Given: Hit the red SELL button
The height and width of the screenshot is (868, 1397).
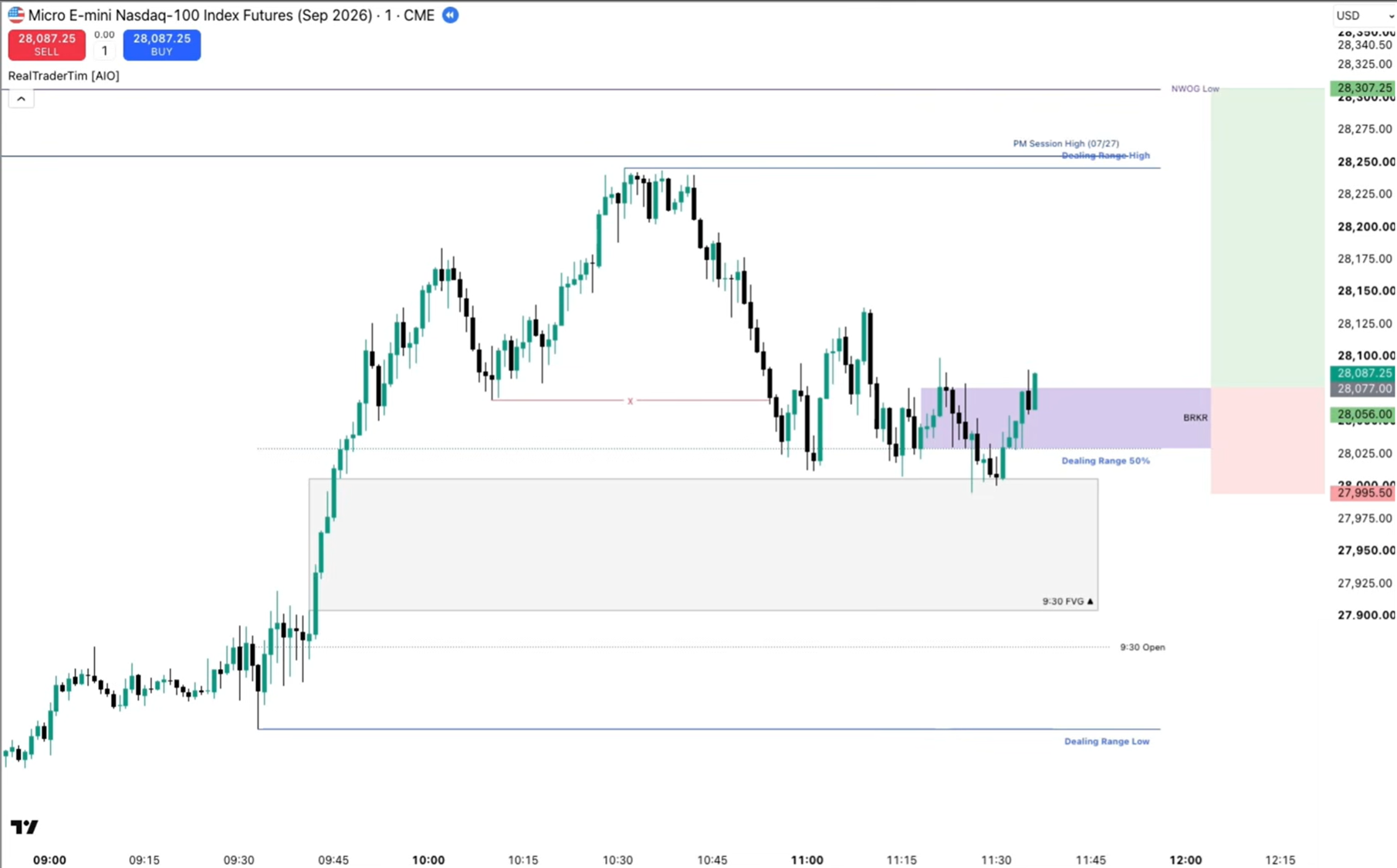Looking at the screenshot, I should [x=46, y=45].
